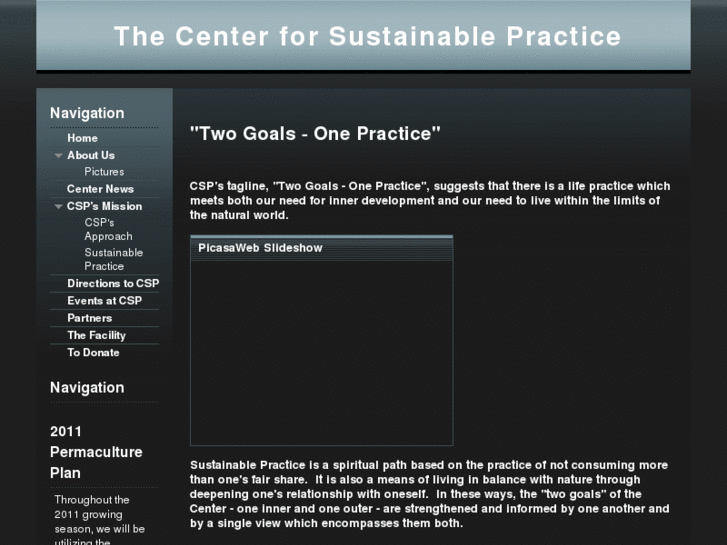Viewport: 727px width, 545px height.
Task: Open The Facility page link
Action: pyautogui.click(x=96, y=335)
